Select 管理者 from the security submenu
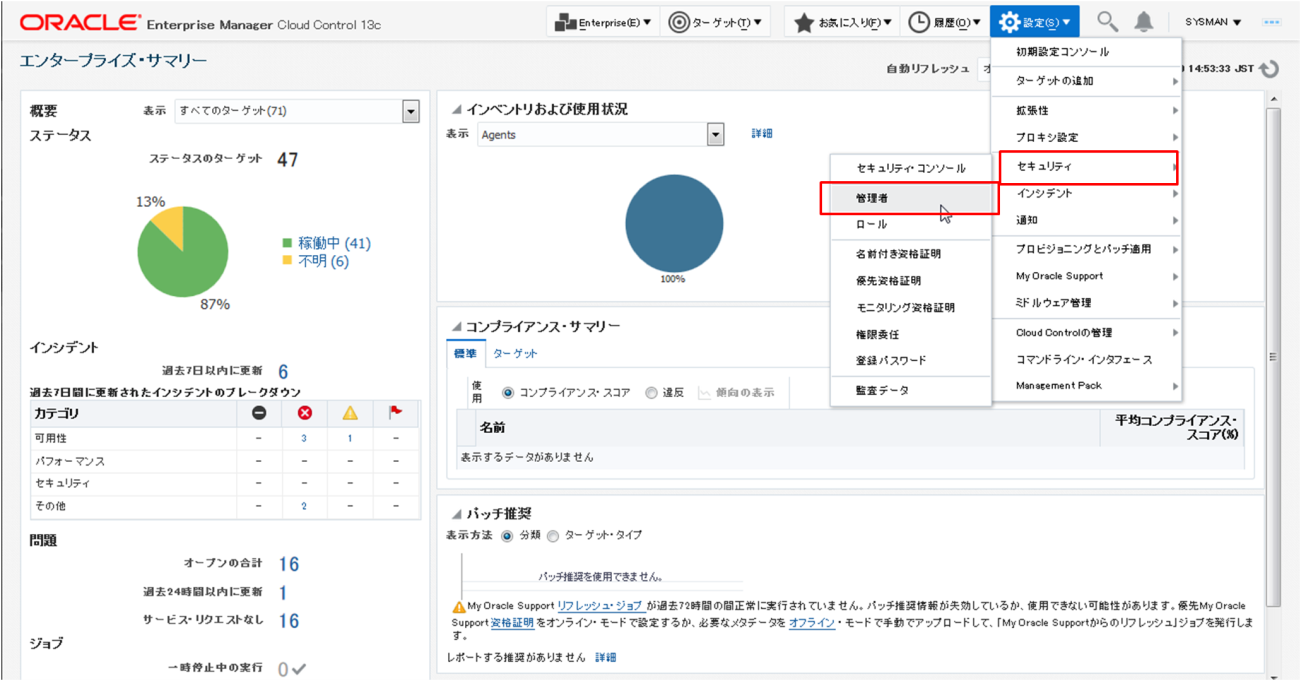Screen dimensions: 1301x681 (x=911, y=198)
